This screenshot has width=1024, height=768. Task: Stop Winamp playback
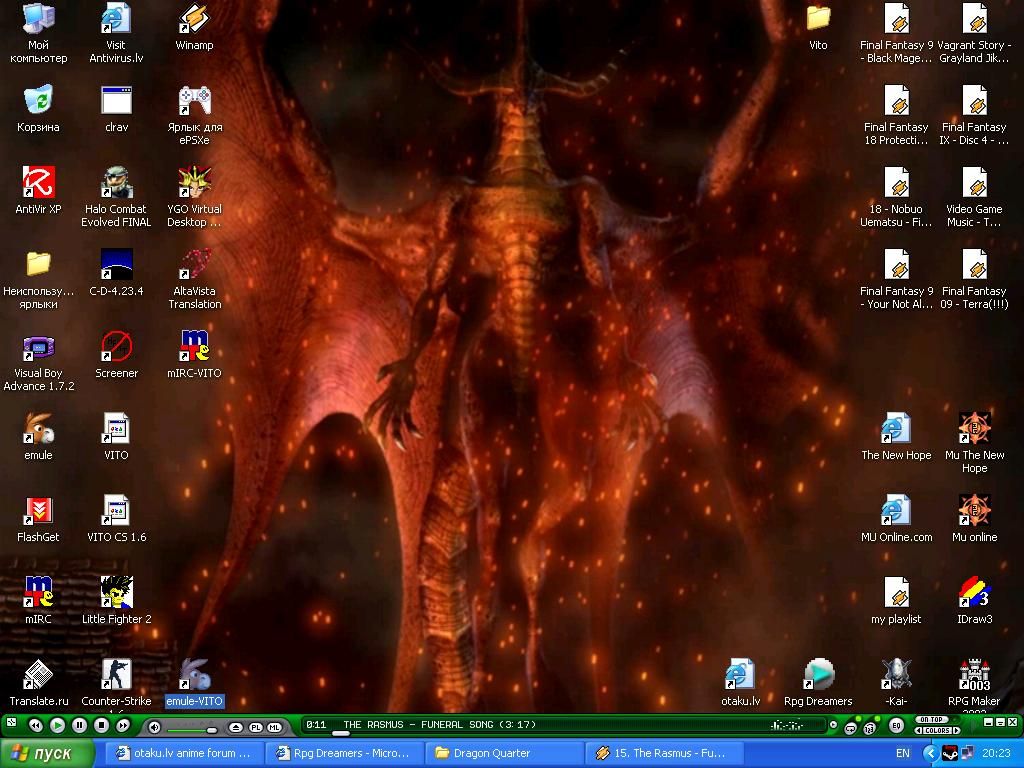coord(101,726)
